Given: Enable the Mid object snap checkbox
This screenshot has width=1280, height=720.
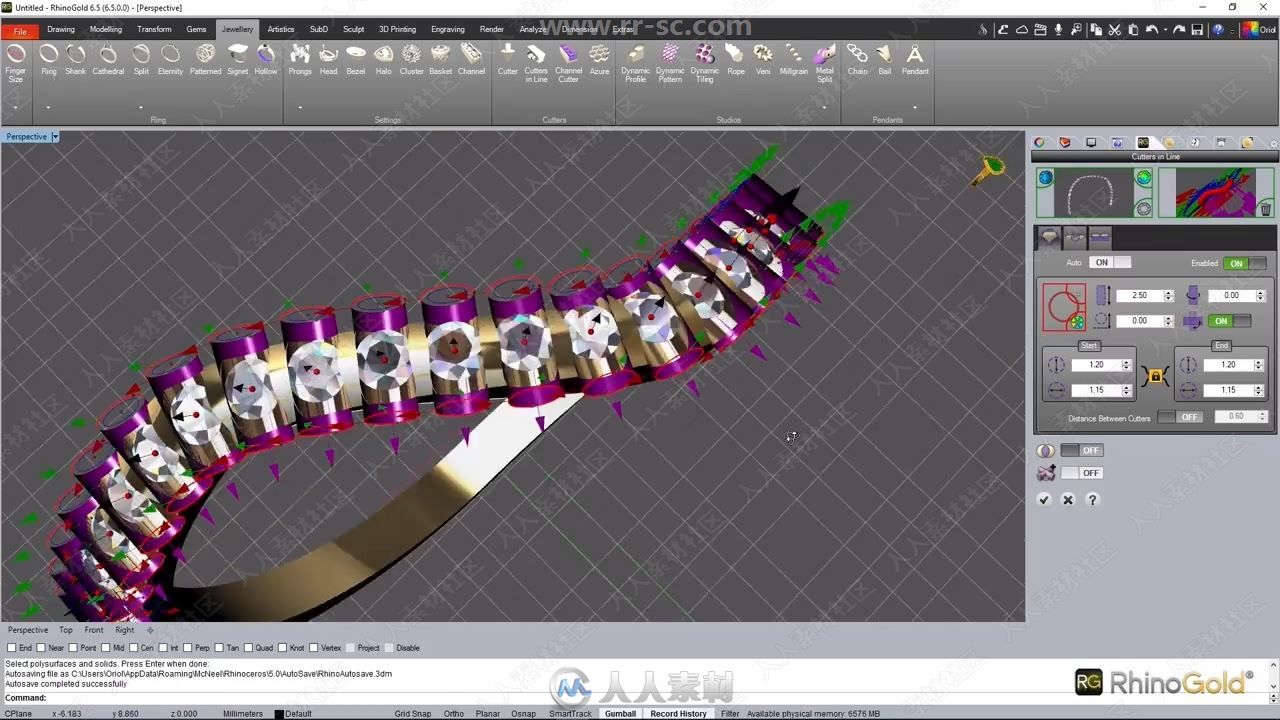Looking at the screenshot, I should click(106, 648).
